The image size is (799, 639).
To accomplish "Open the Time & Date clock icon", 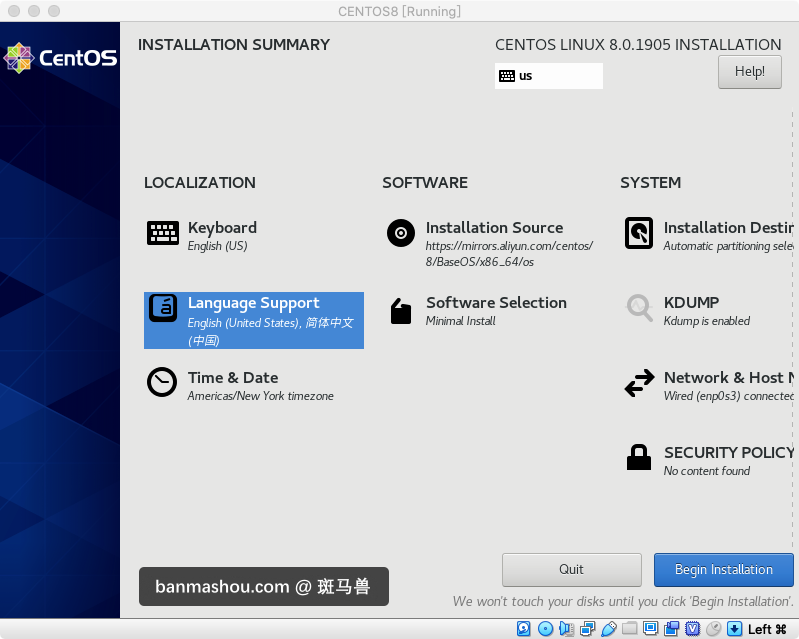I will coord(162,382).
